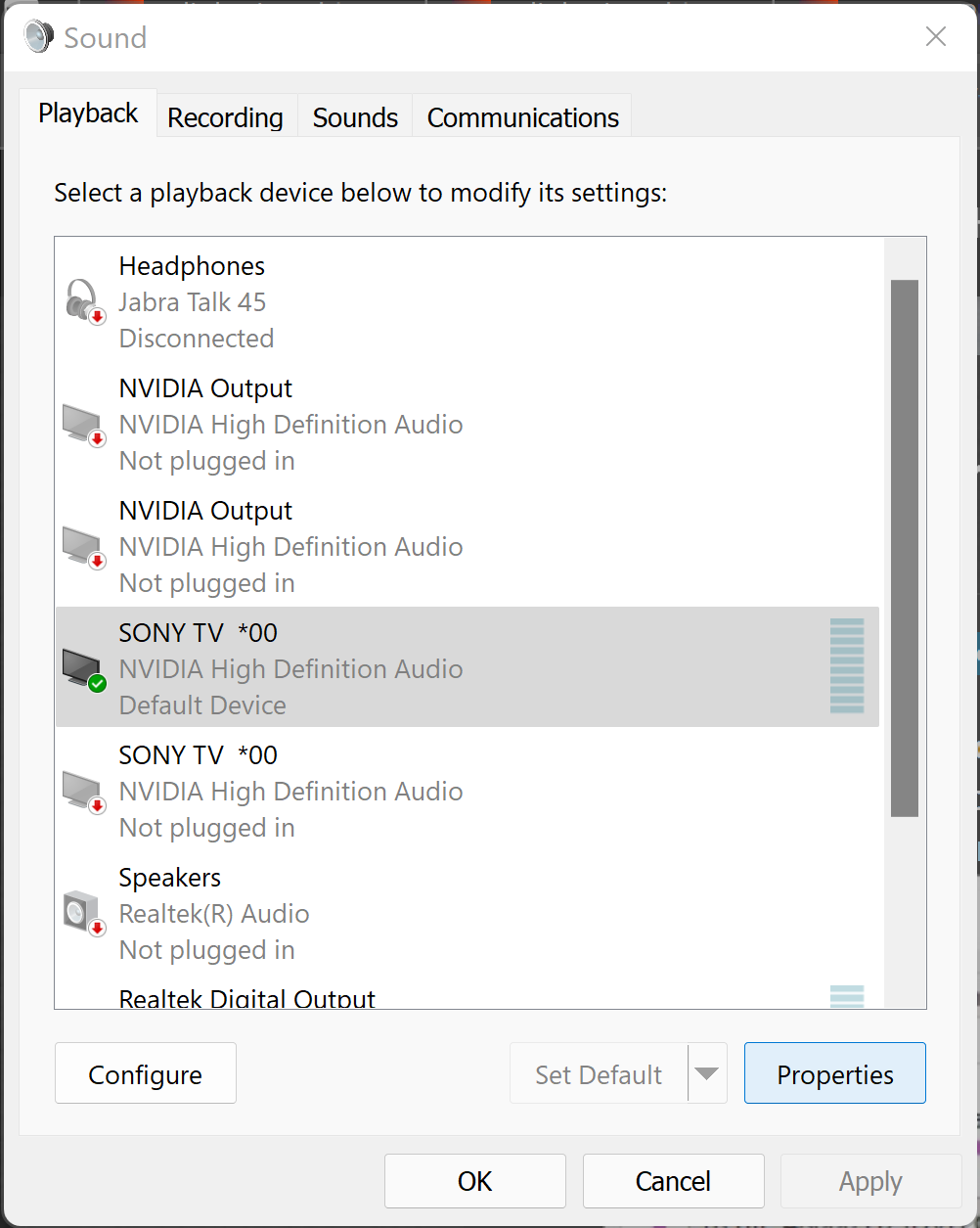The image size is (980, 1228).
Task: Click the SONY TV volume level meter
Action: pos(847,666)
